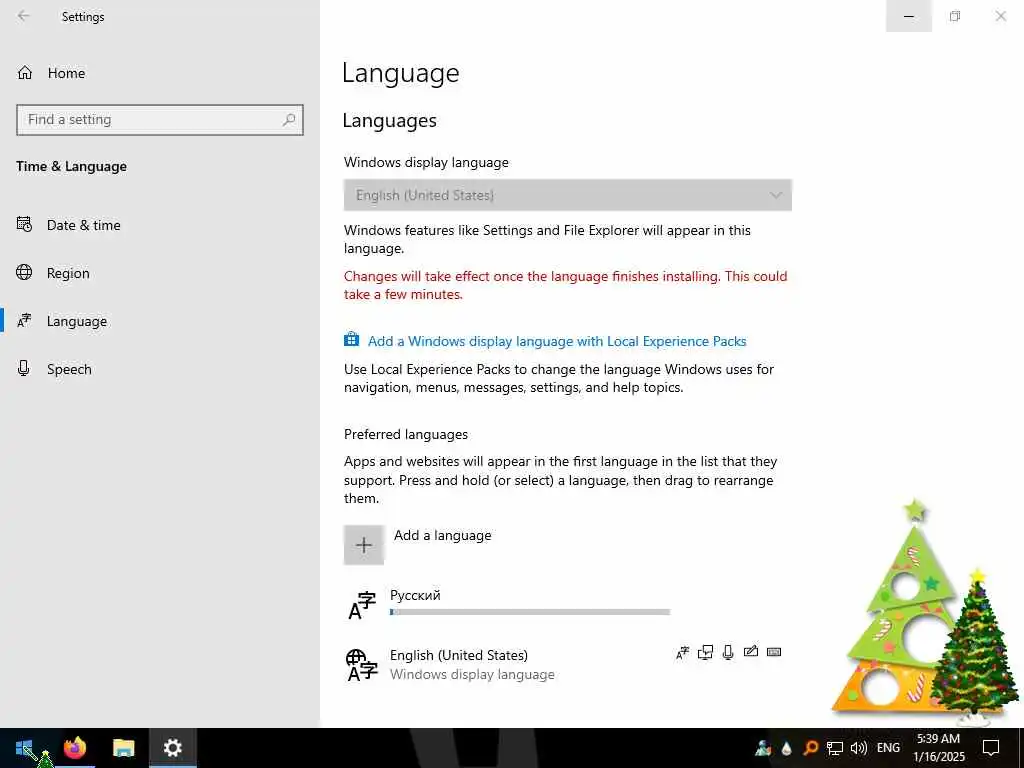Viewport: 1024px width, 768px height.
Task: Click the Time & Language heading
Action: coord(71,167)
